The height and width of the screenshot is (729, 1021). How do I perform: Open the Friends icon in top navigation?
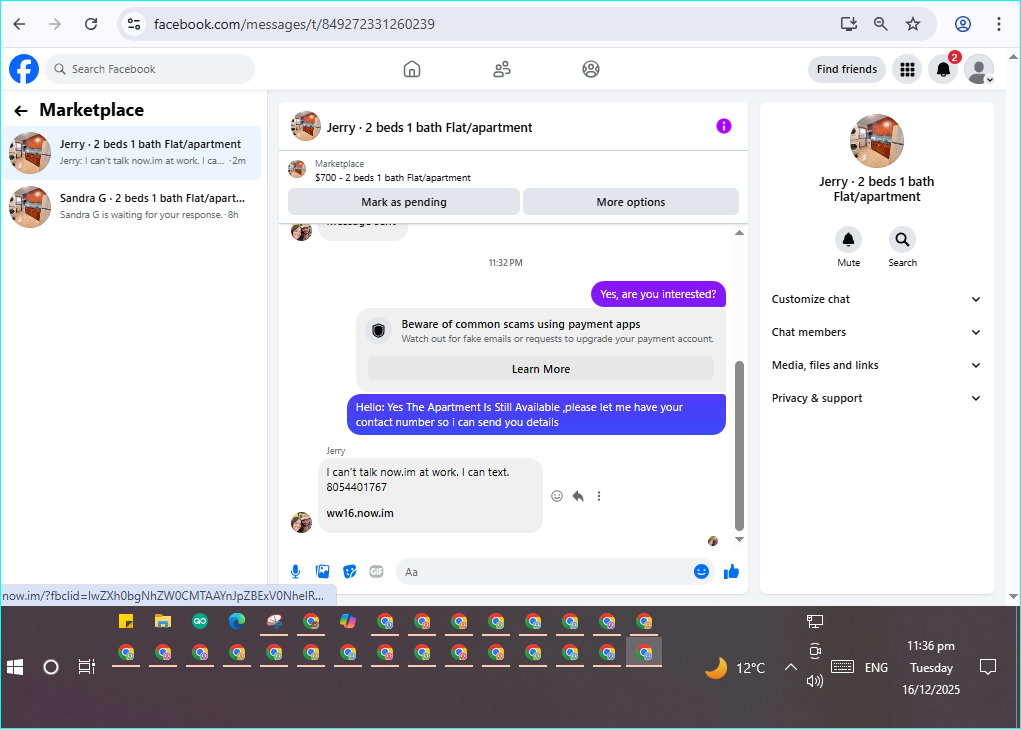(x=501, y=69)
